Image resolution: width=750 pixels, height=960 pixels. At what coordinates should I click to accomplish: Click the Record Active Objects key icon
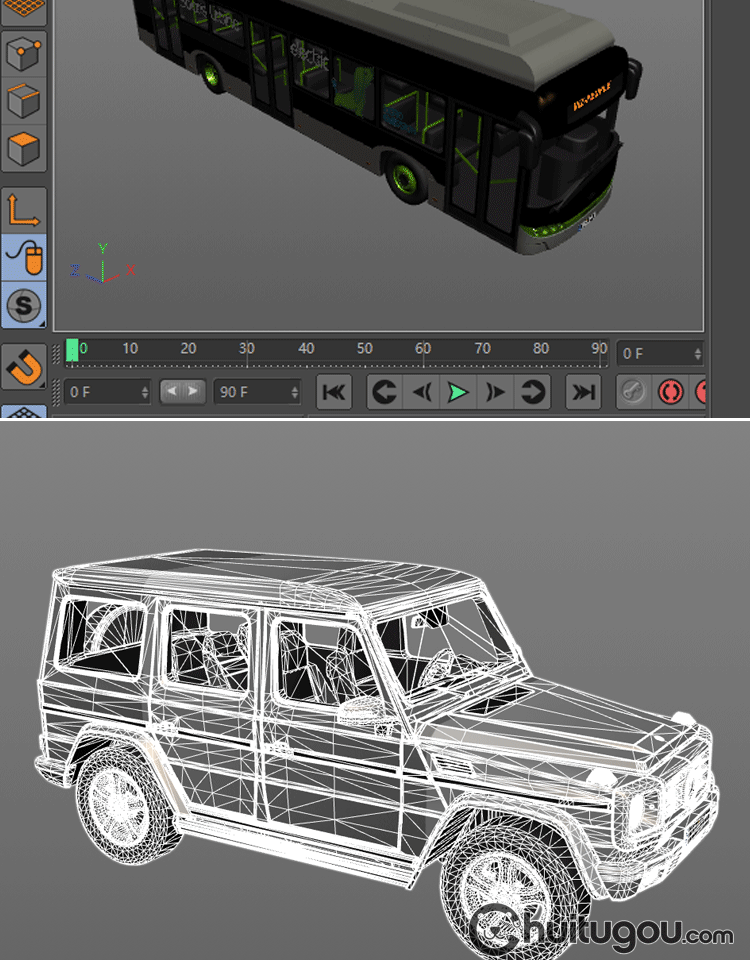634,393
